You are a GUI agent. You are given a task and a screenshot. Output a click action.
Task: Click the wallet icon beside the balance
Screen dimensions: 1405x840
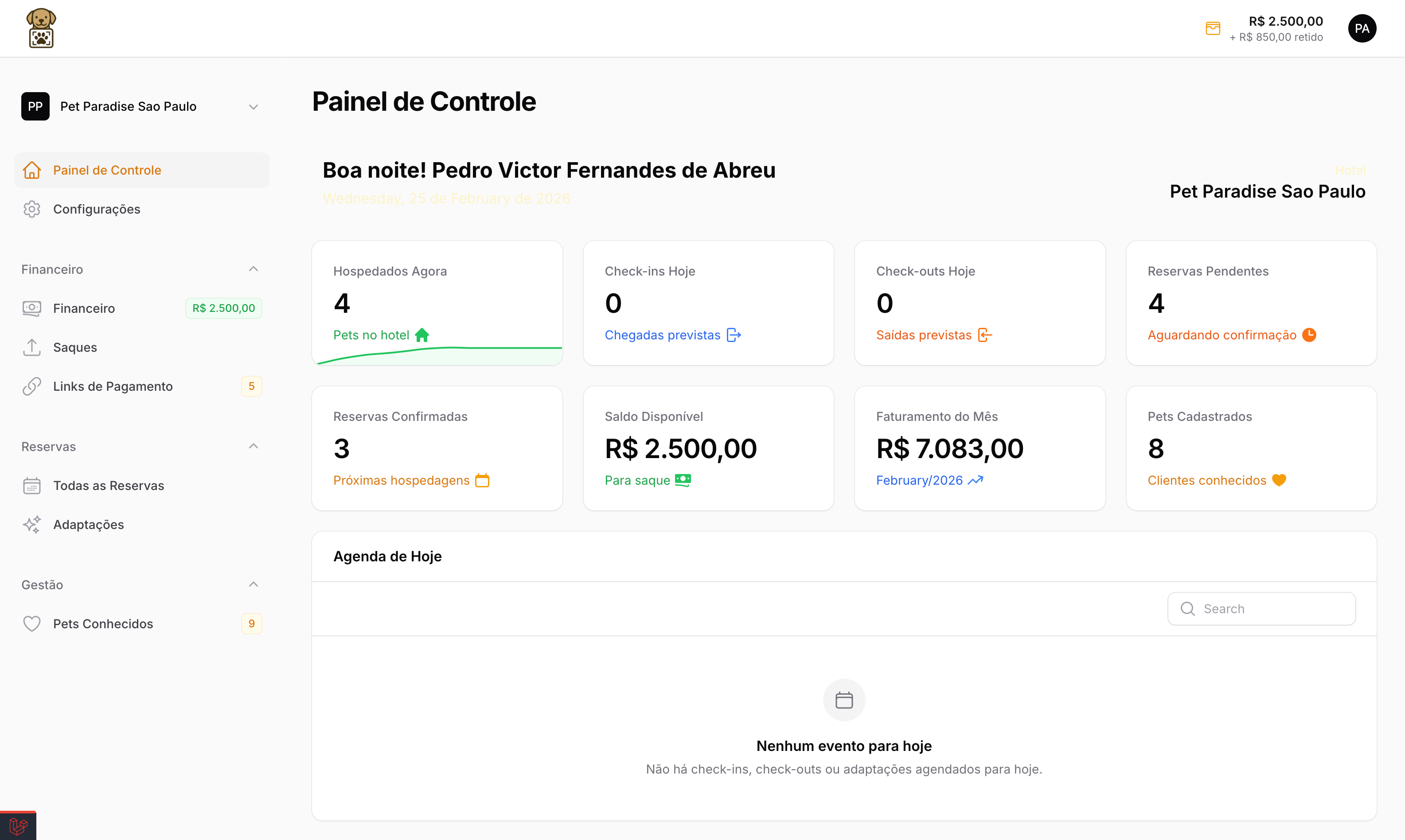click(1213, 28)
